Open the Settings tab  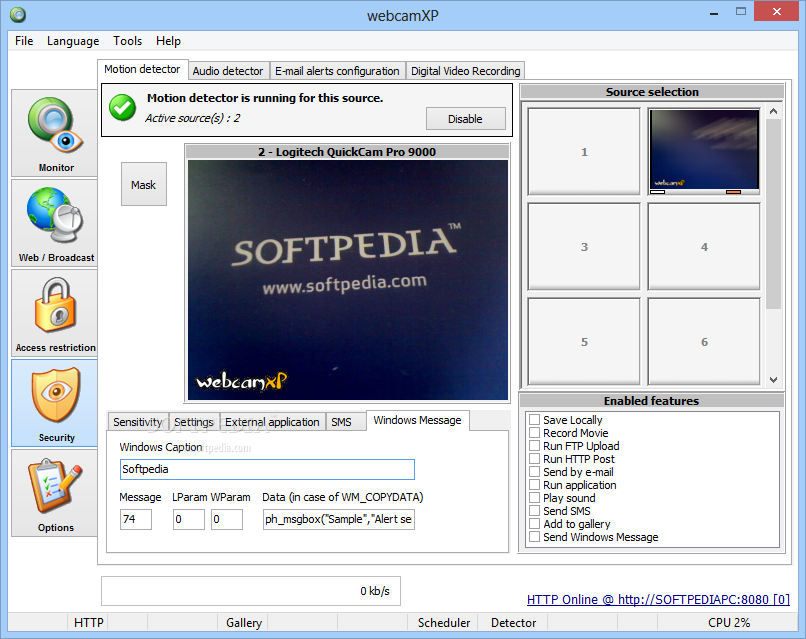194,422
